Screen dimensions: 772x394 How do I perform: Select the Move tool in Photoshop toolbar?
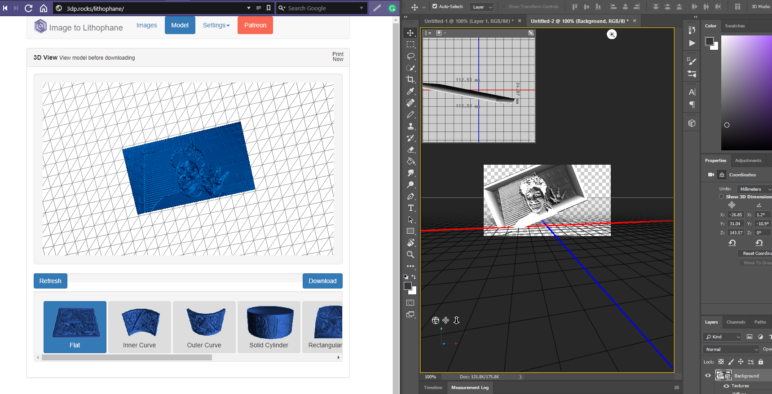tap(410, 33)
